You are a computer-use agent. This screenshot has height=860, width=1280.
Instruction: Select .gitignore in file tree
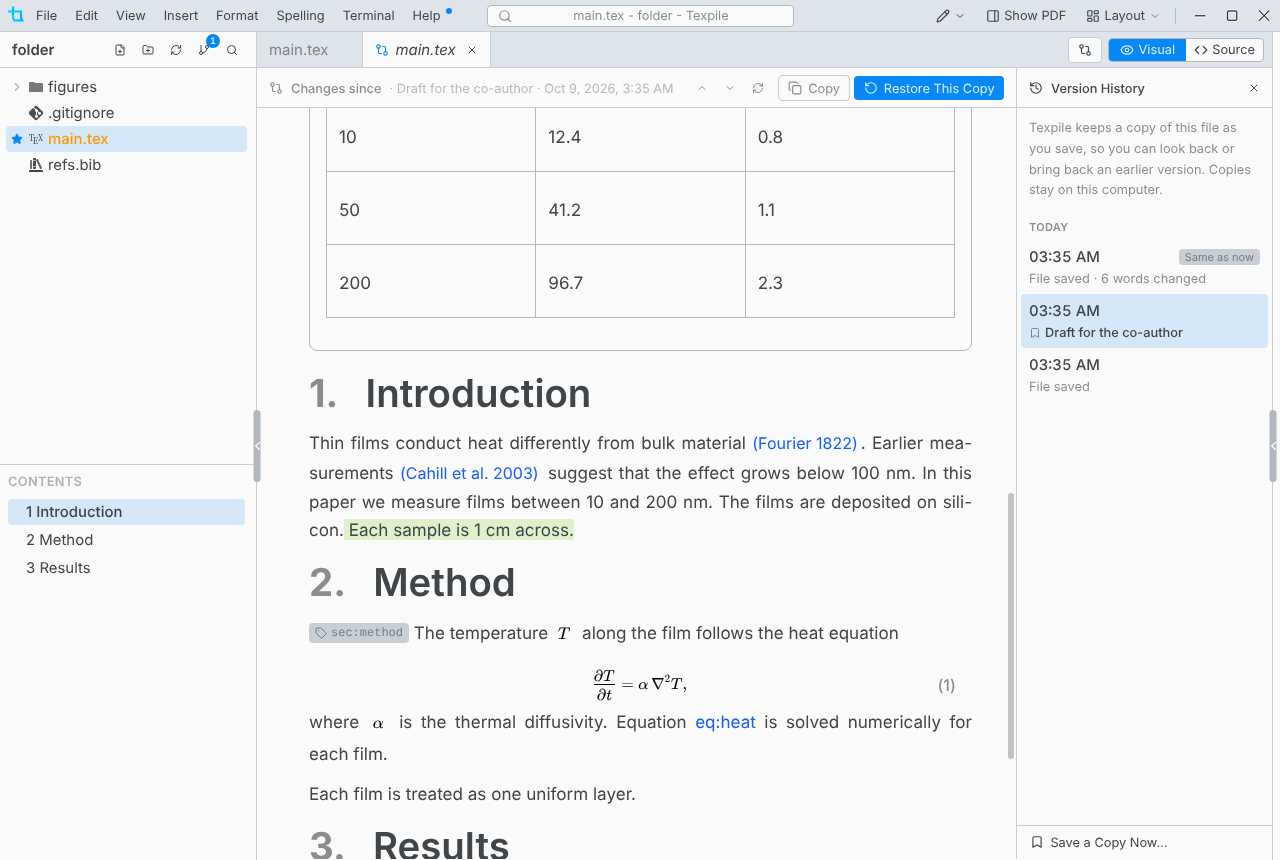[x=127, y=113]
